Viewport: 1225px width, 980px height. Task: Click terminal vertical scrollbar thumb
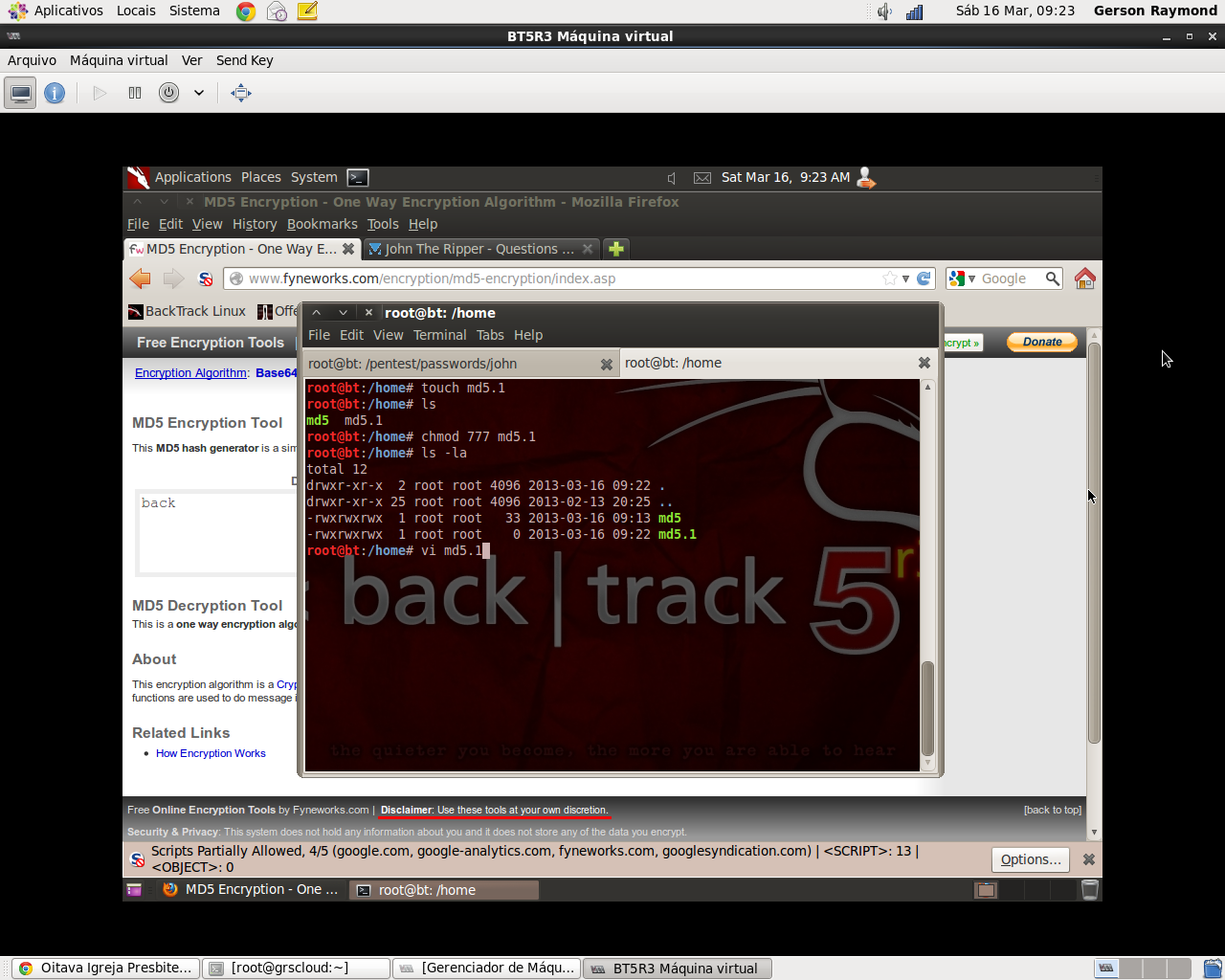(927, 708)
